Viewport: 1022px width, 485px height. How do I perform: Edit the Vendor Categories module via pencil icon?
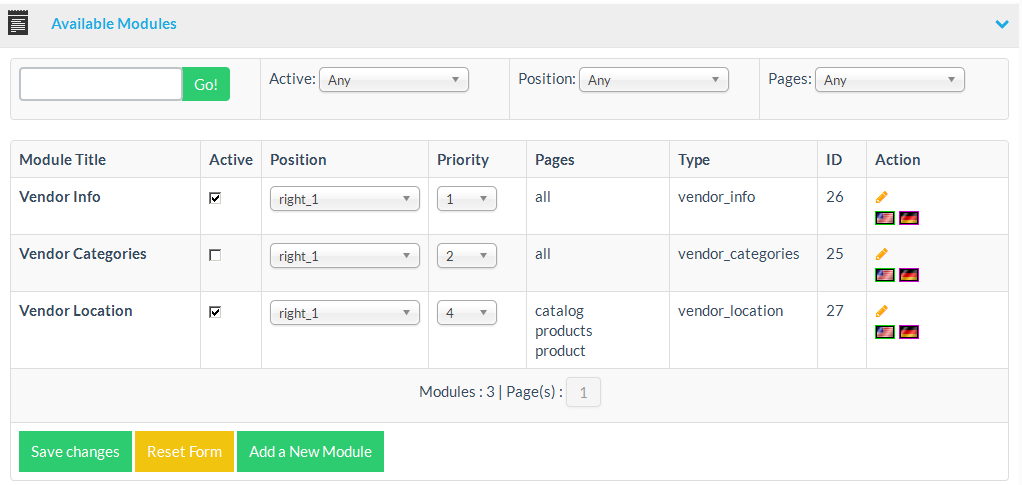click(881, 254)
